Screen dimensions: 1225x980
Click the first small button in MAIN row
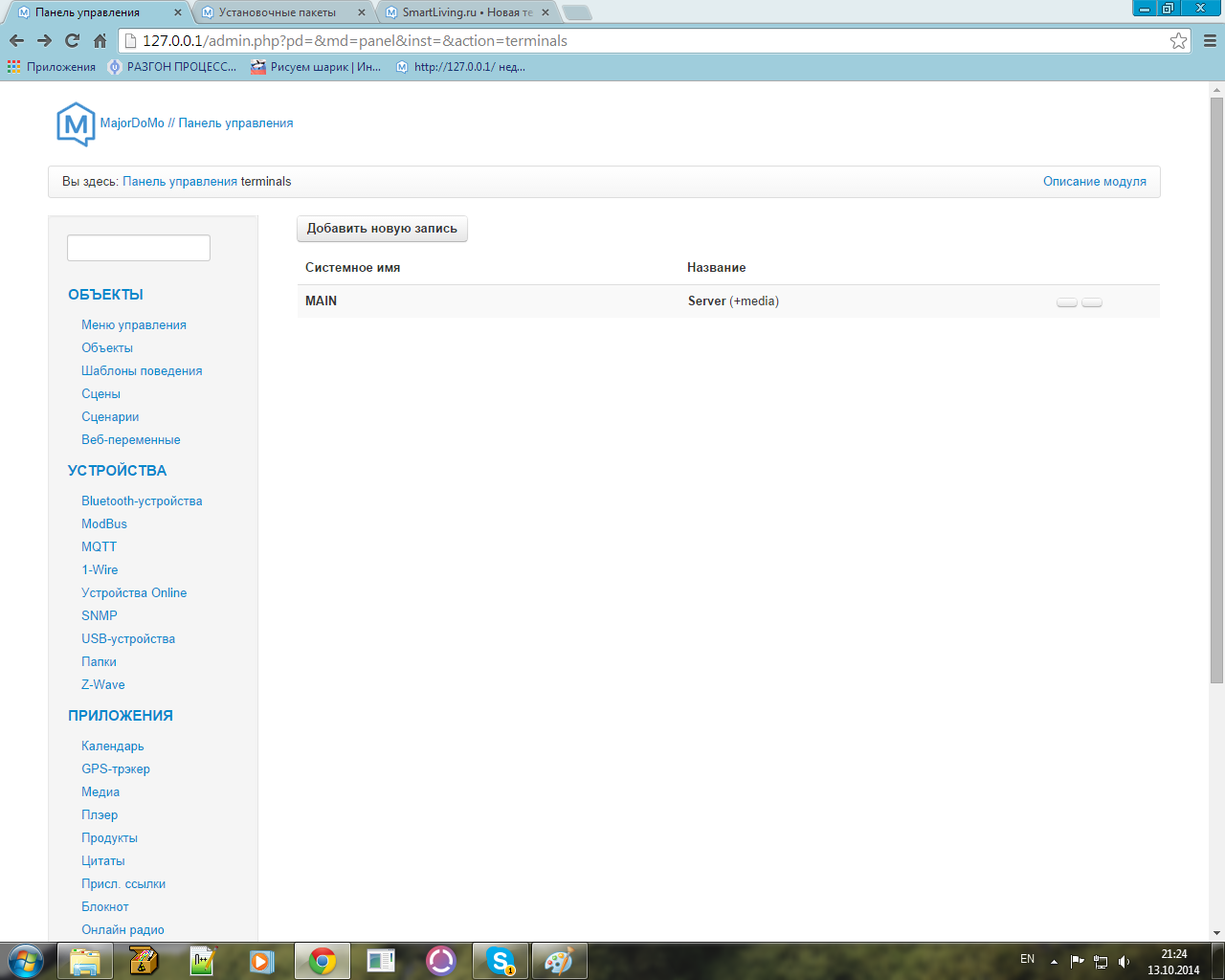tap(1067, 302)
